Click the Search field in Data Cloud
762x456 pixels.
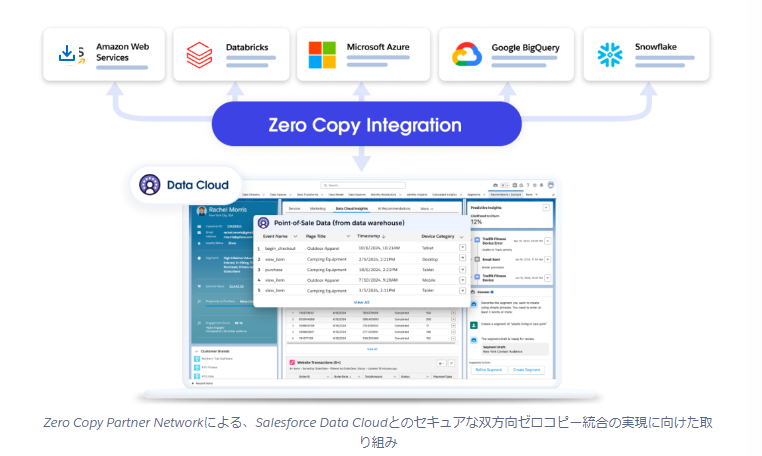point(363,185)
